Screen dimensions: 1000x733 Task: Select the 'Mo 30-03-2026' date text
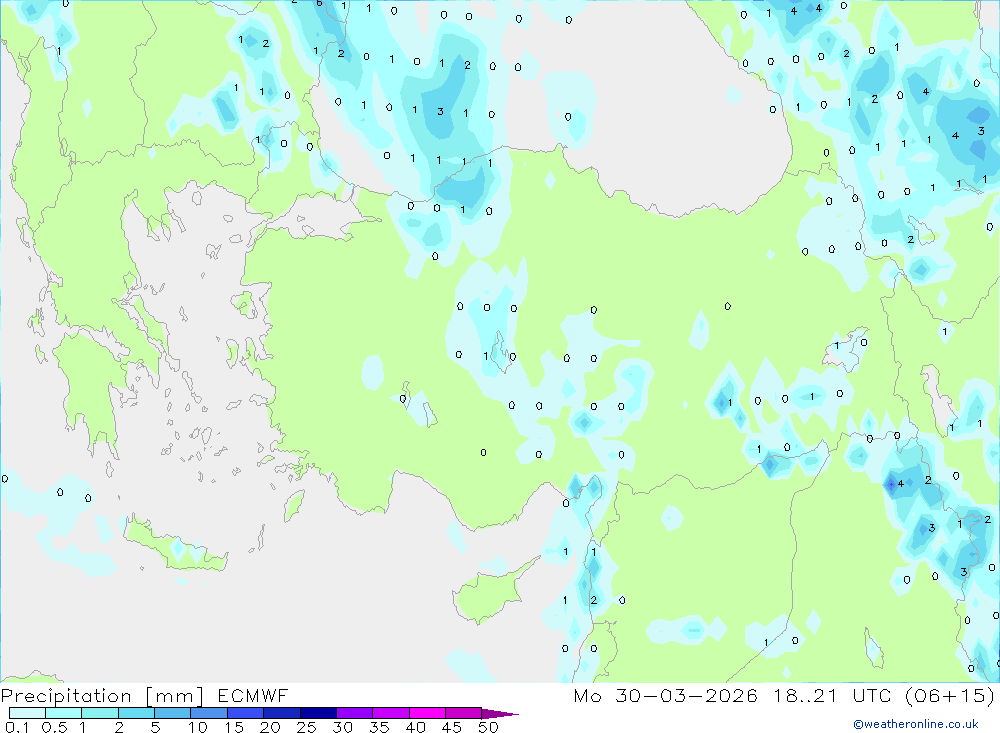click(665, 695)
